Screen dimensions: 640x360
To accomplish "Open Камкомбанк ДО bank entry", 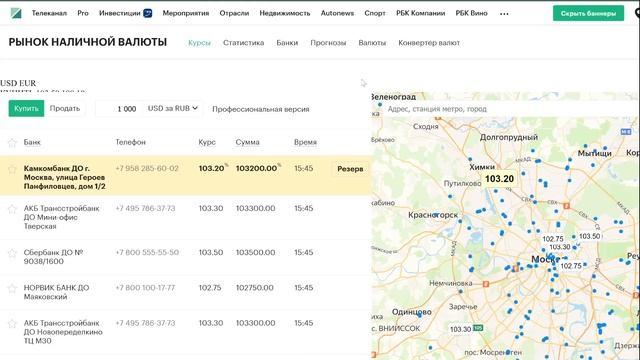I will [x=64, y=177].
